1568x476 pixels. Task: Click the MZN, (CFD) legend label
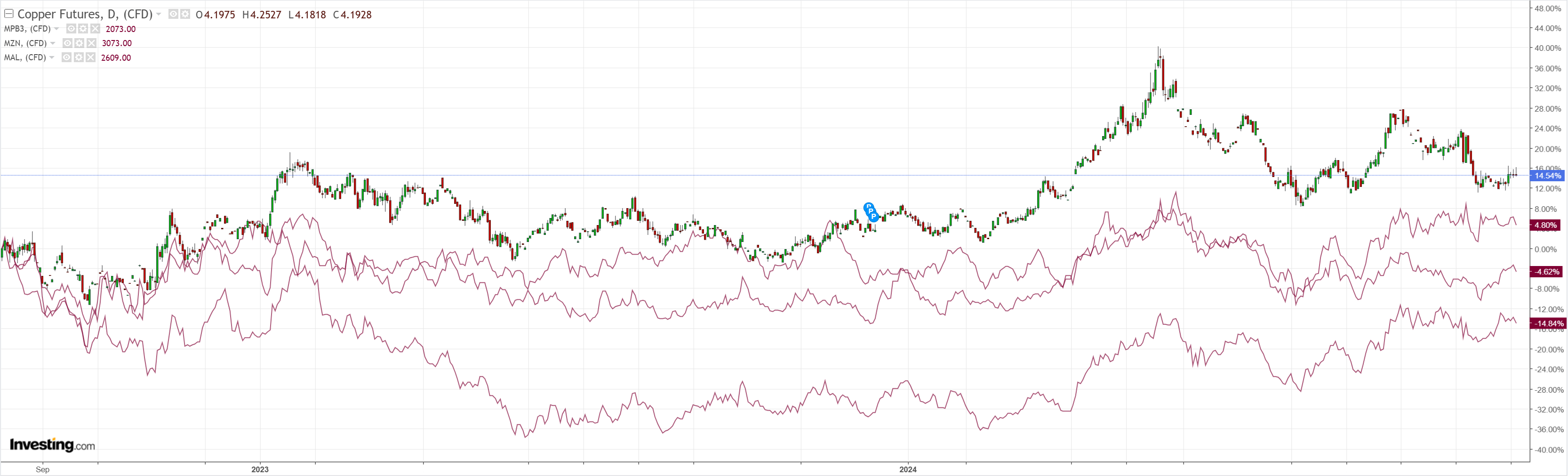[25, 43]
